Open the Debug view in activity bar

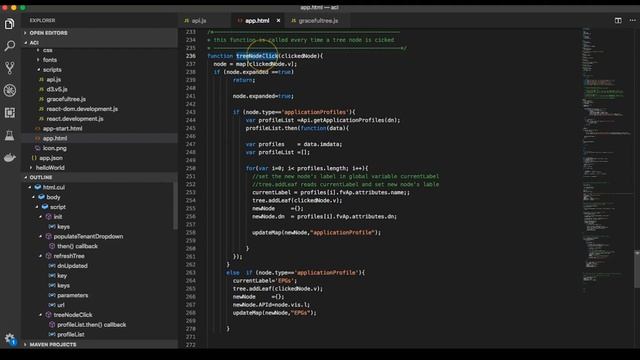10,90
